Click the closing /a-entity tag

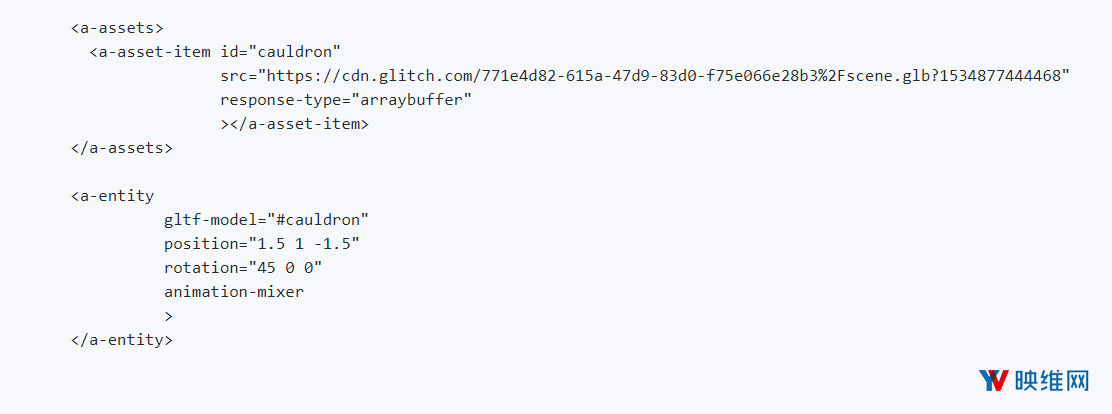coord(121,340)
